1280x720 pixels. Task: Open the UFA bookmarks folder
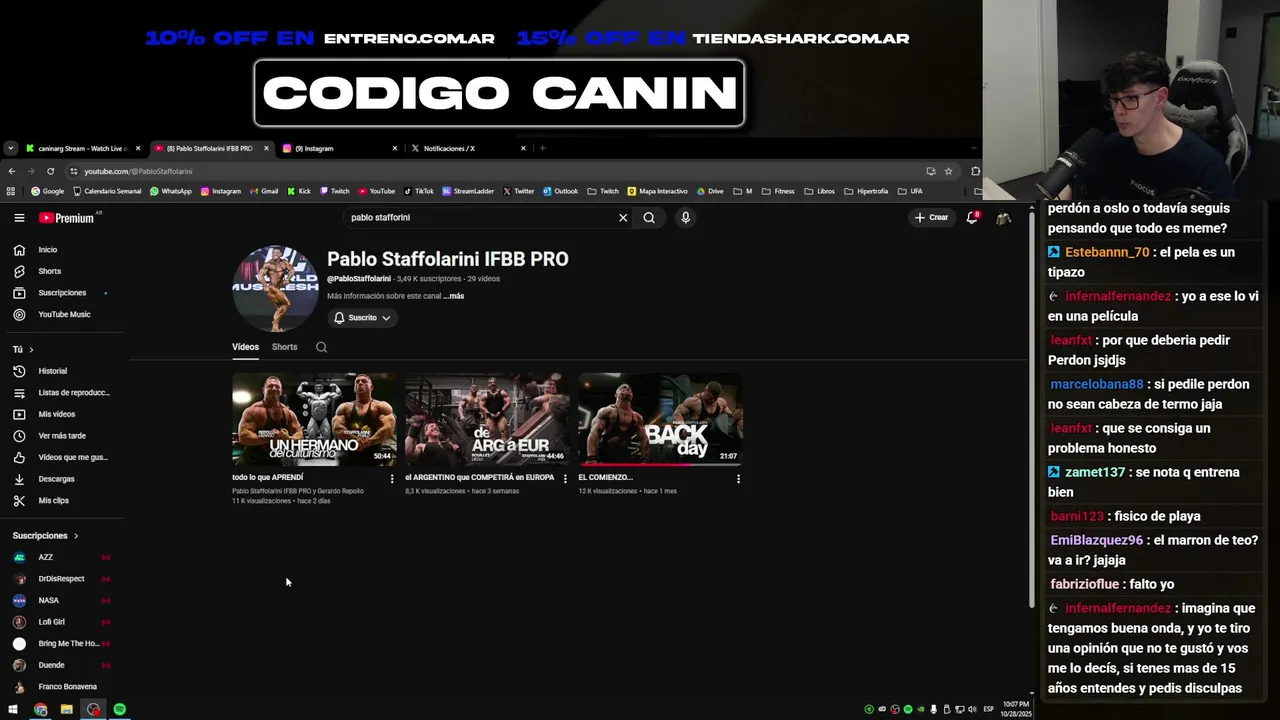coord(910,191)
